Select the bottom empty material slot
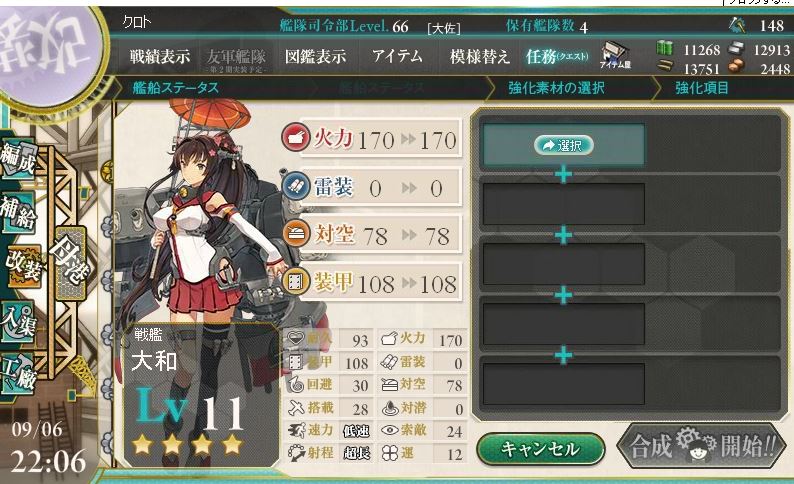 pyautogui.click(x=564, y=384)
